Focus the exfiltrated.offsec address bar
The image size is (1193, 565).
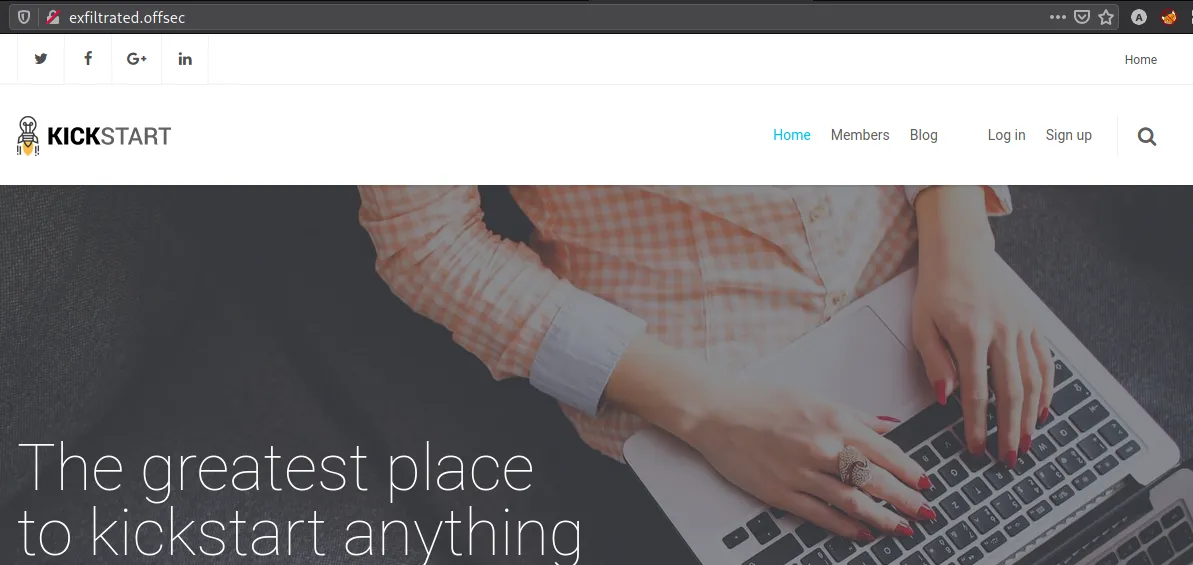[533, 17]
